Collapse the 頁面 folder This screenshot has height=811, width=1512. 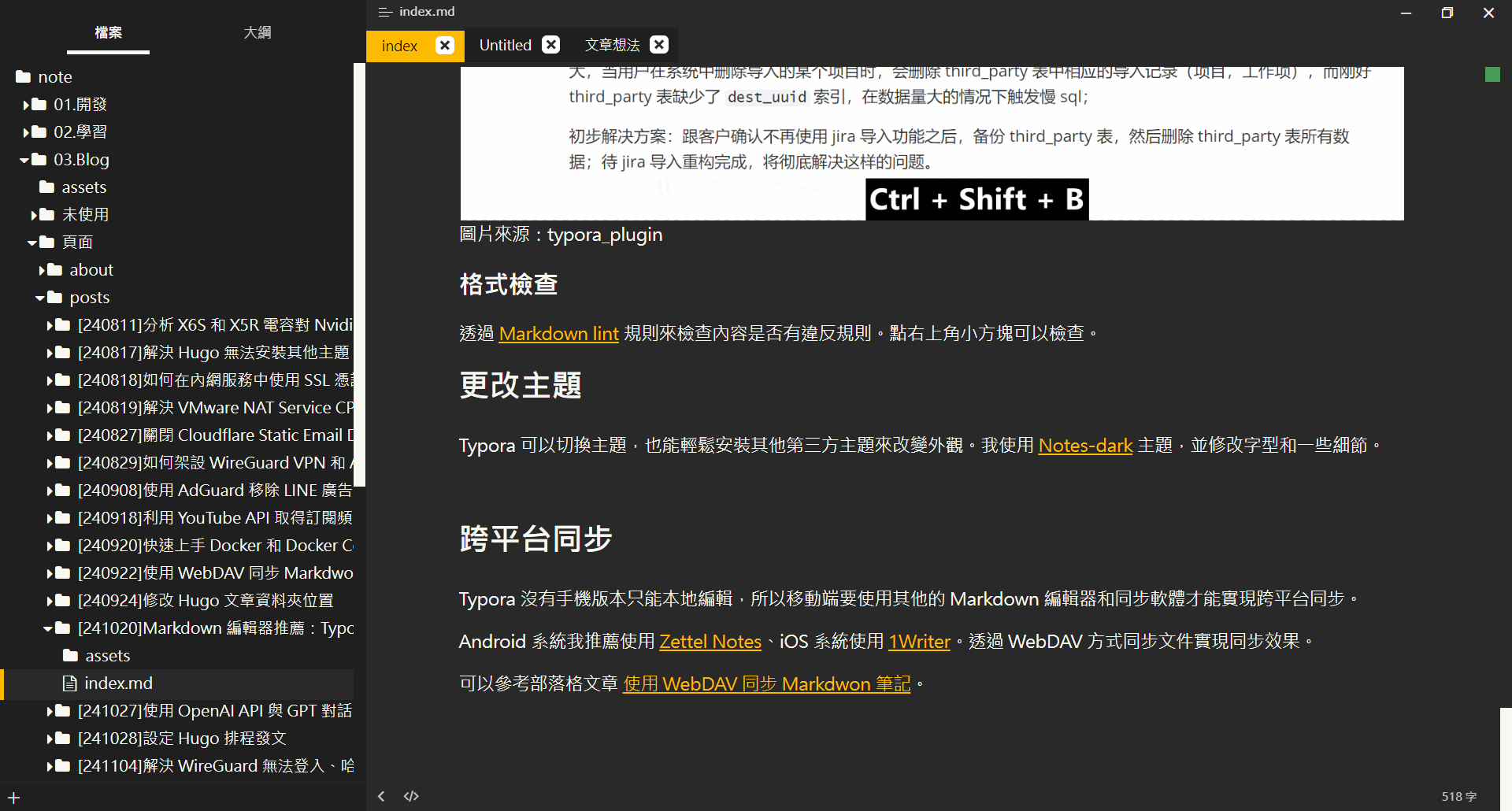(32, 243)
